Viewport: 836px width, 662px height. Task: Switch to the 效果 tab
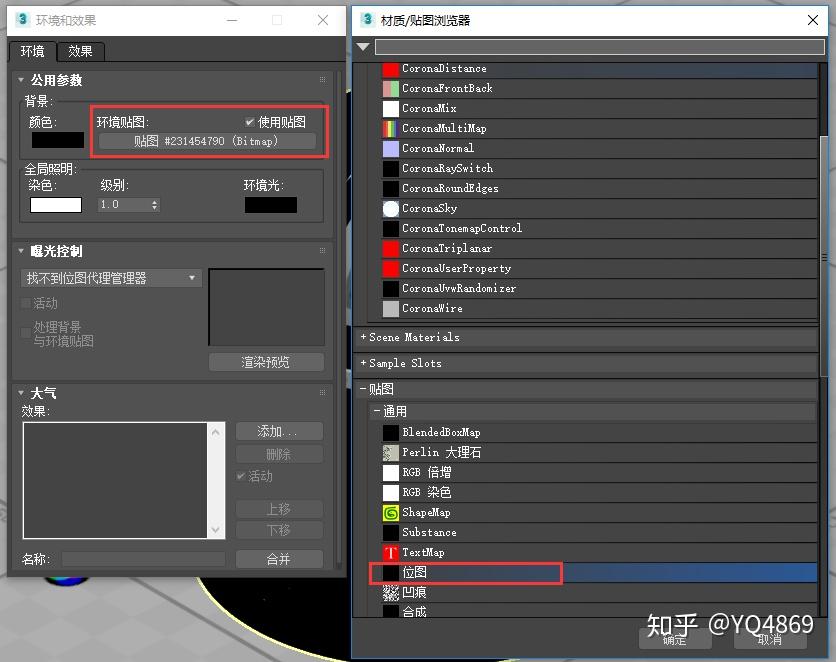tap(81, 51)
